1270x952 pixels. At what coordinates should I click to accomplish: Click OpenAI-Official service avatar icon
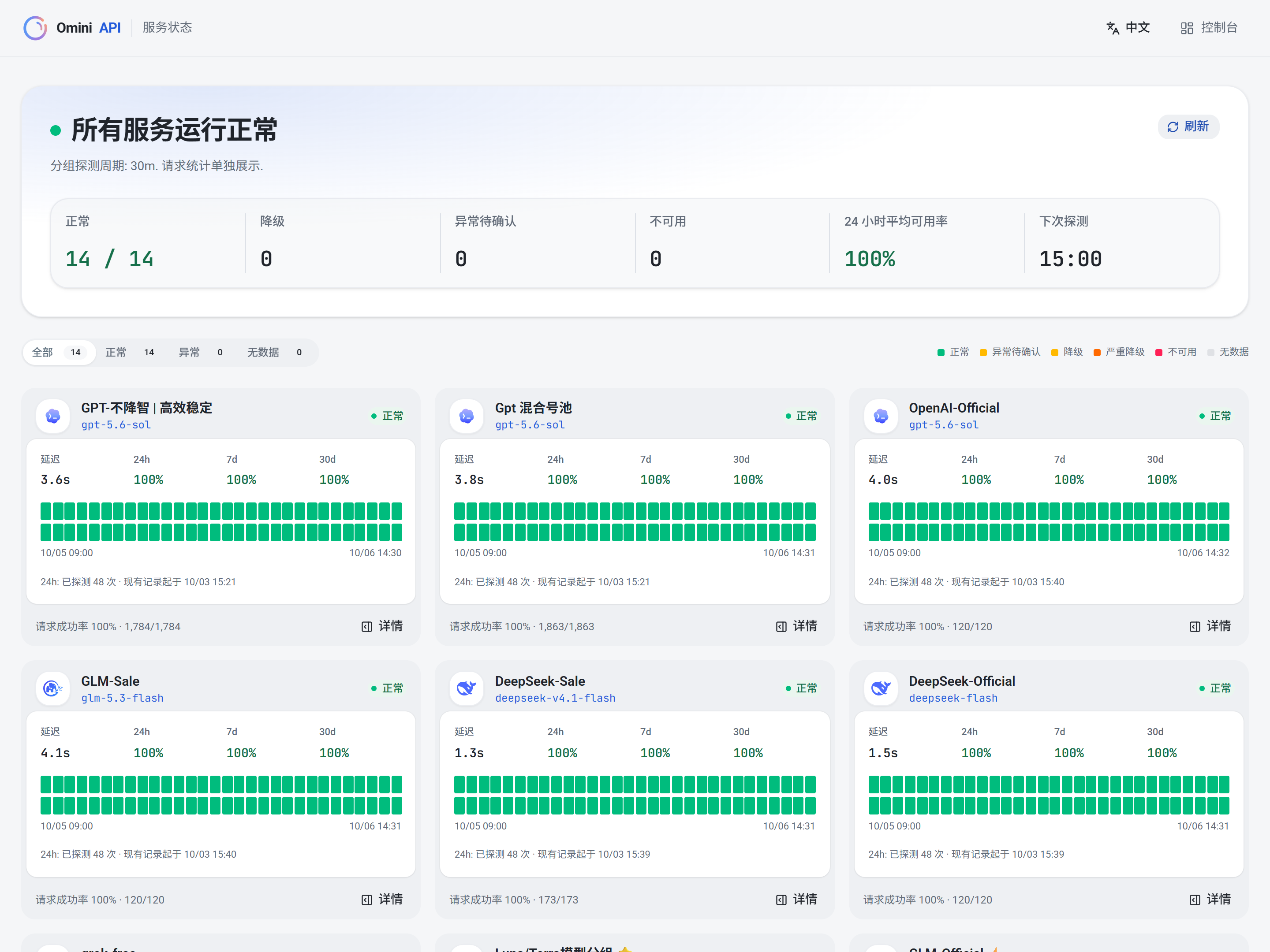click(x=881, y=416)
